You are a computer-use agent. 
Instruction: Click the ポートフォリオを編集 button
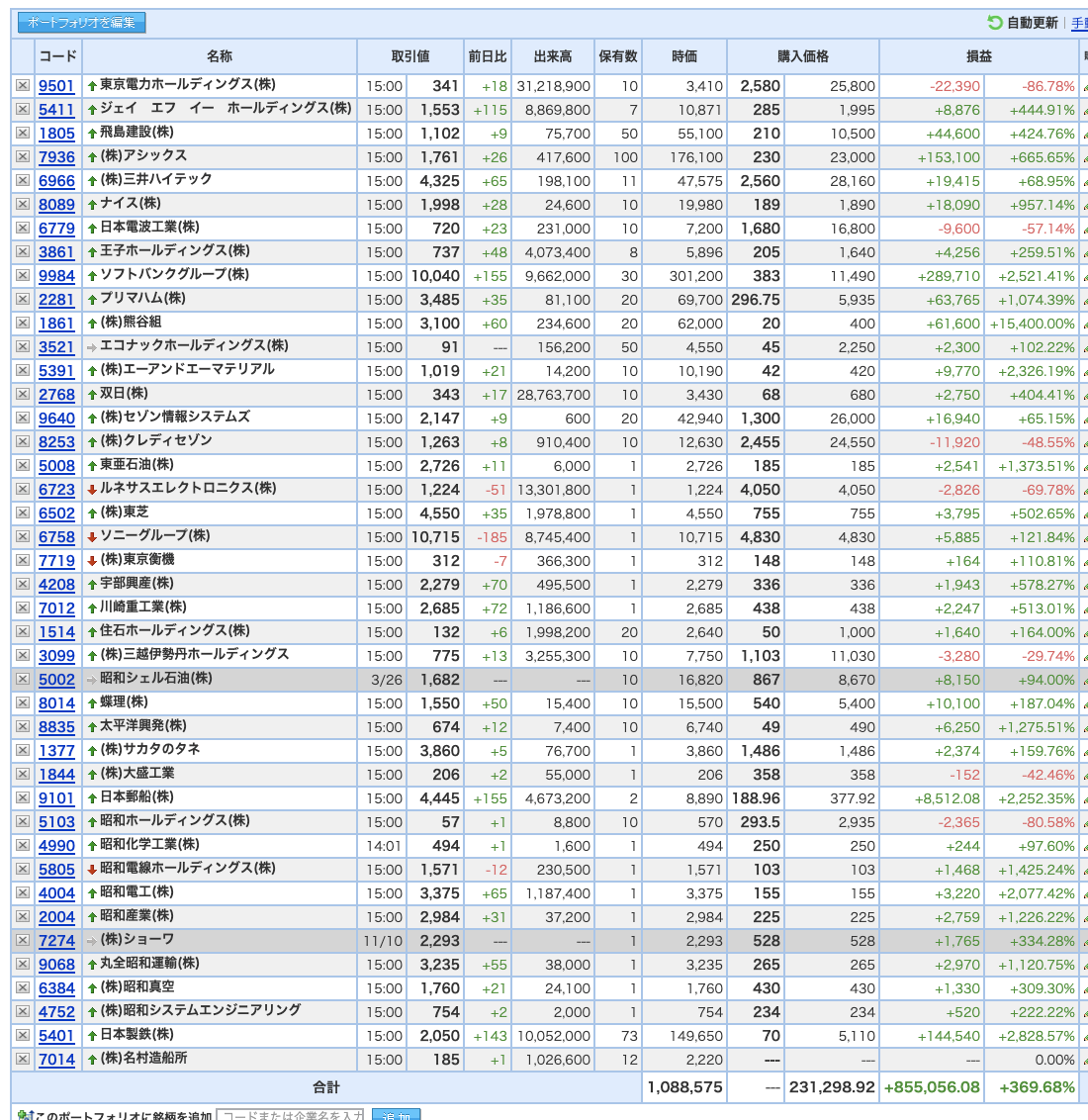[x=81, y=22]
